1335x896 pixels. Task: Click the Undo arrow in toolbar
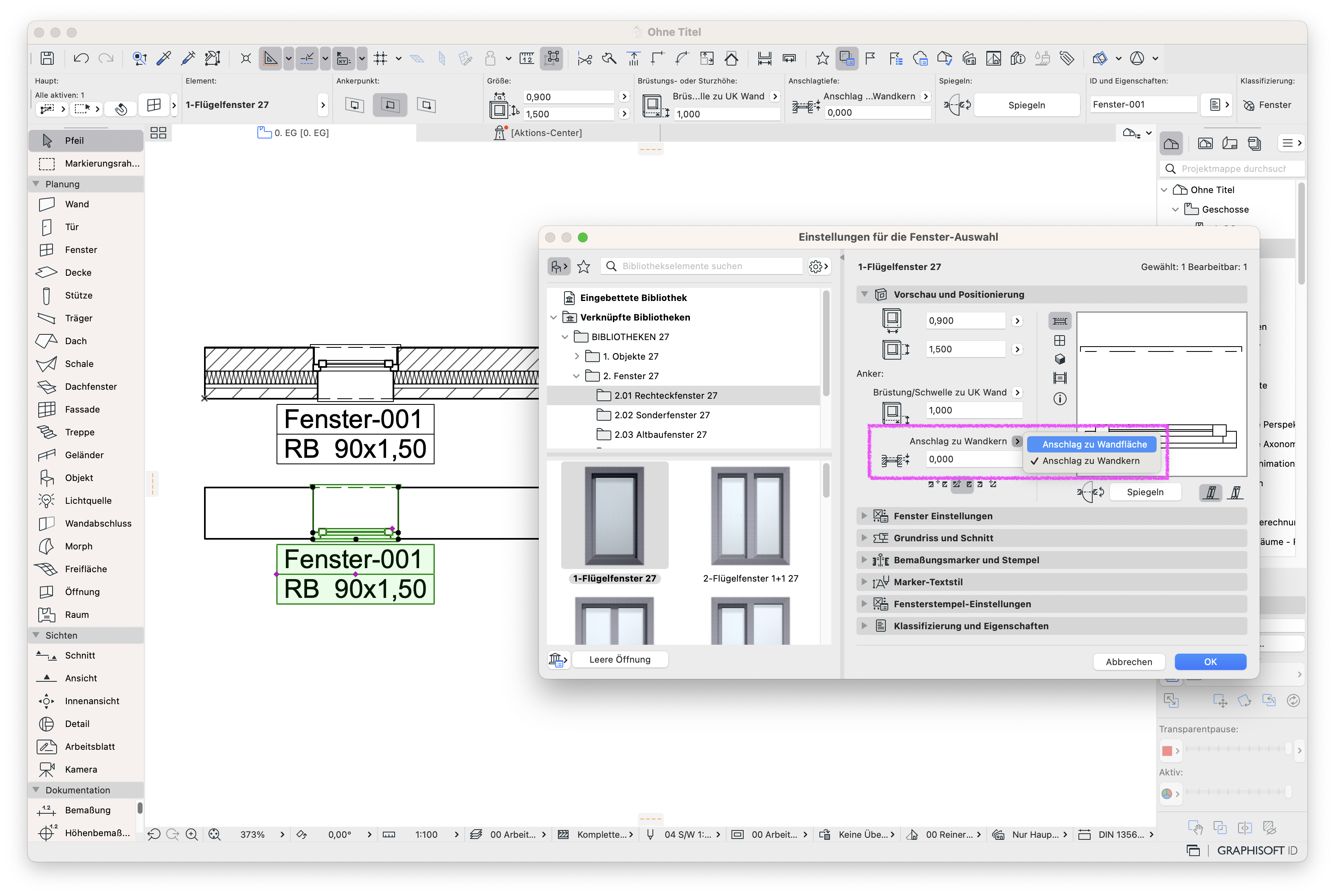81,58
